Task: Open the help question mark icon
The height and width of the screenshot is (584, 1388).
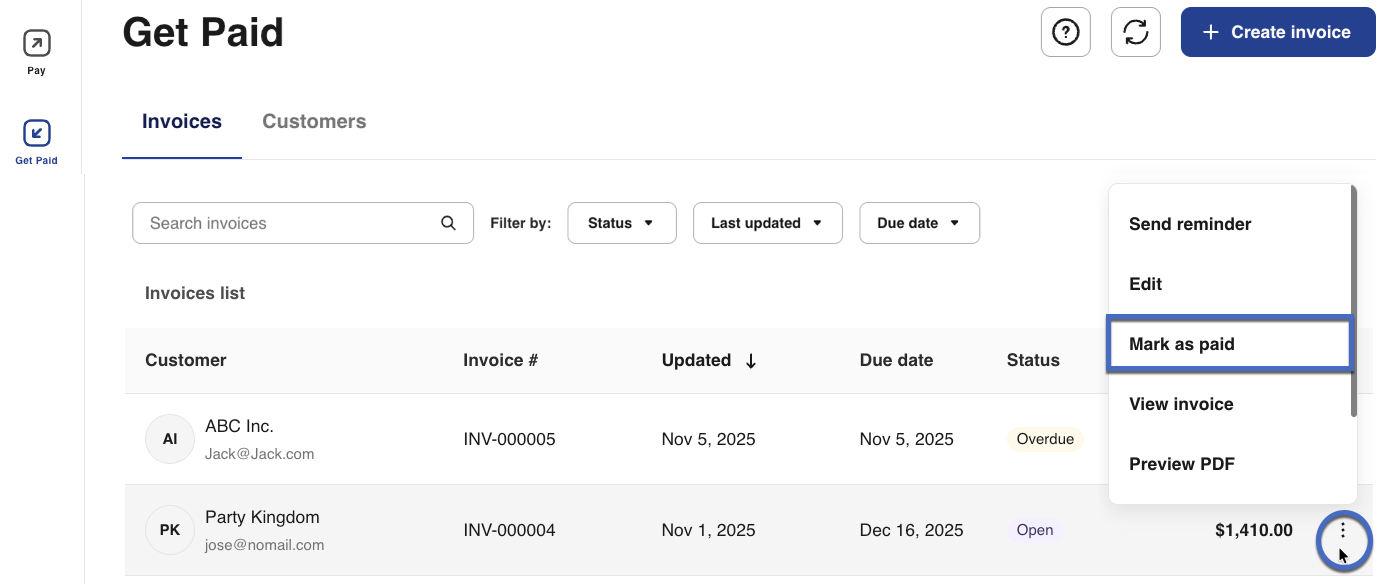Action: click(1066, 33)
